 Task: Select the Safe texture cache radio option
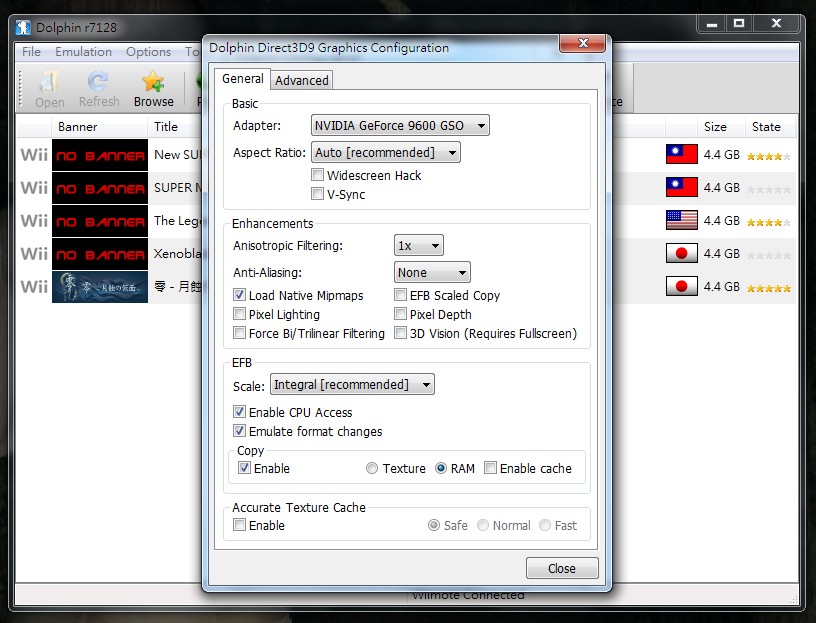434,525
